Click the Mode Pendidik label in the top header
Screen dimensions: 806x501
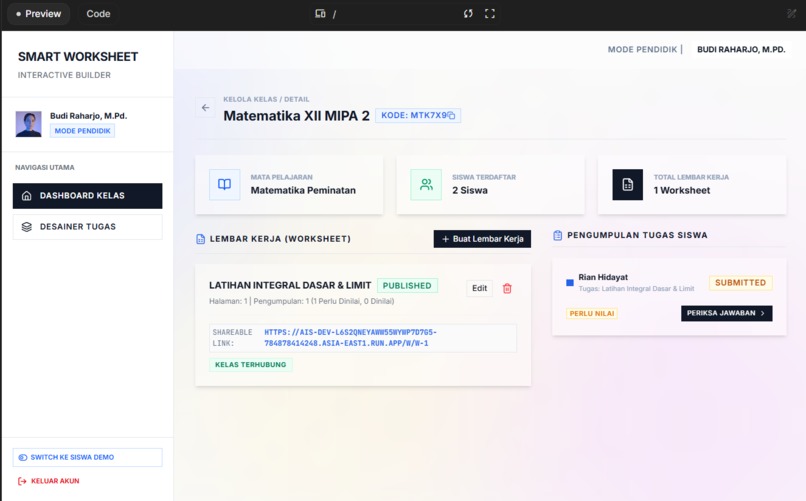point(642,49)
